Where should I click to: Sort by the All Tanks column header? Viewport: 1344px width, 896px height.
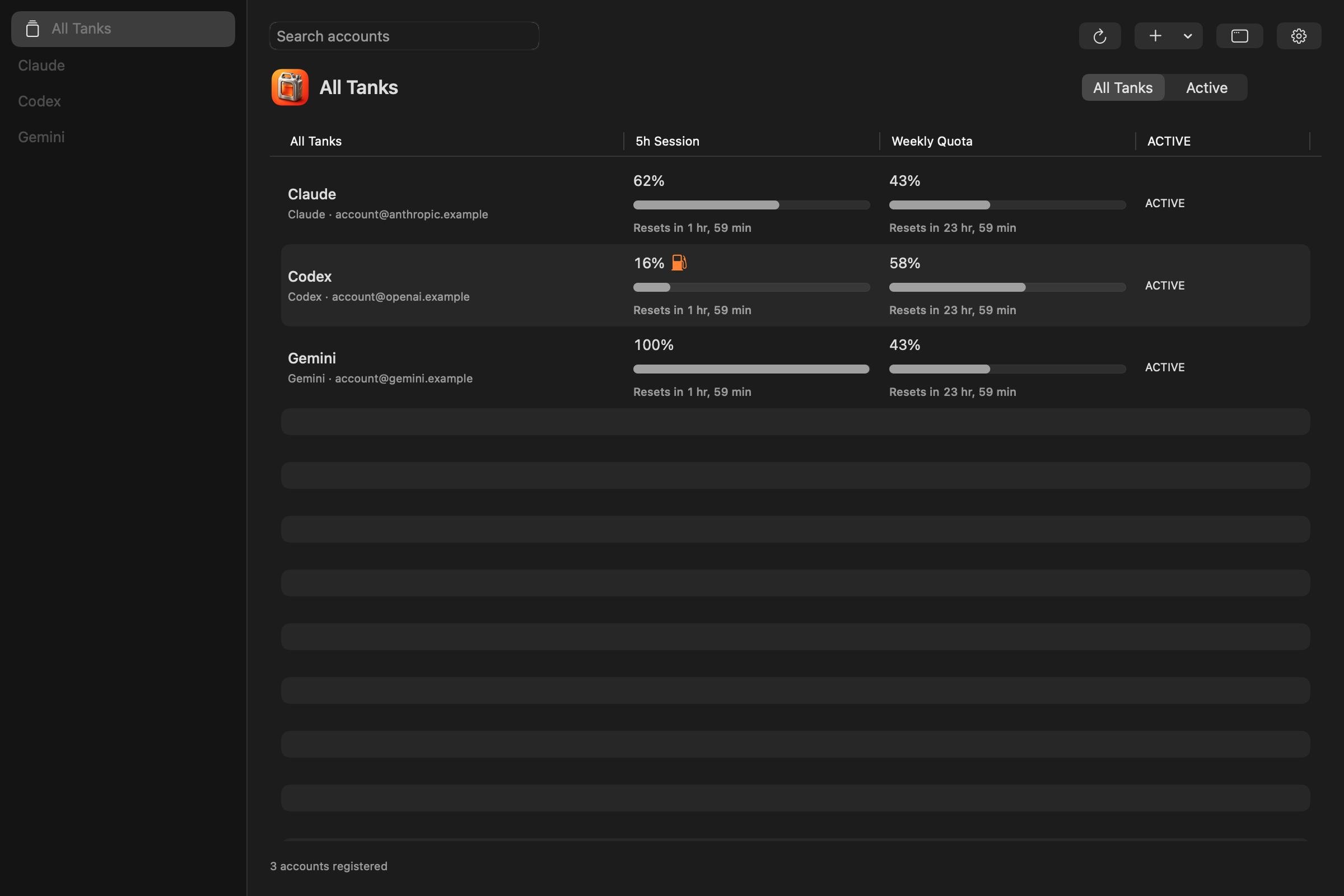pyautogui.click(x=315, y=141)
